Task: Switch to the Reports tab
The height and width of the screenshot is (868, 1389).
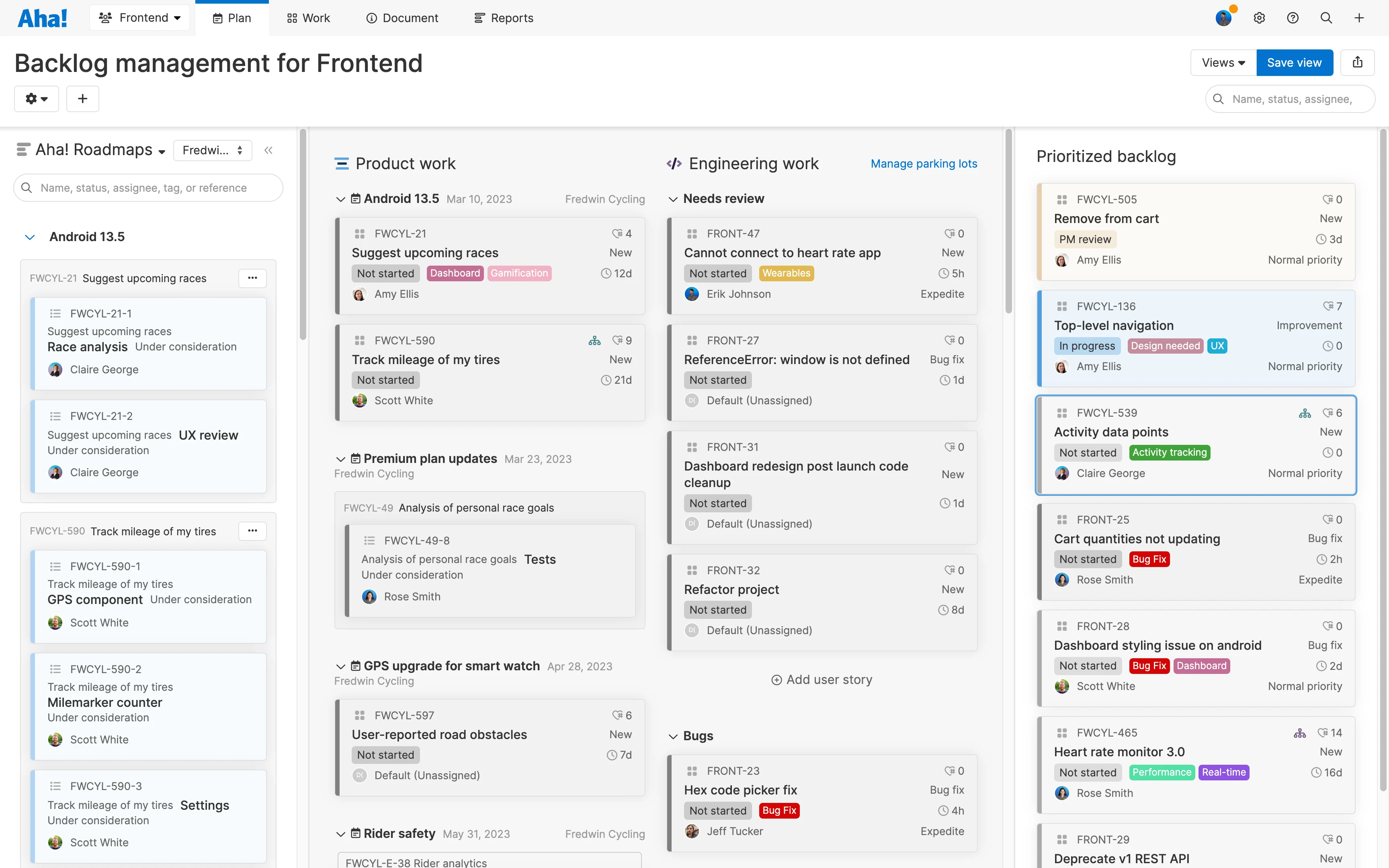Action: [504, 18]
